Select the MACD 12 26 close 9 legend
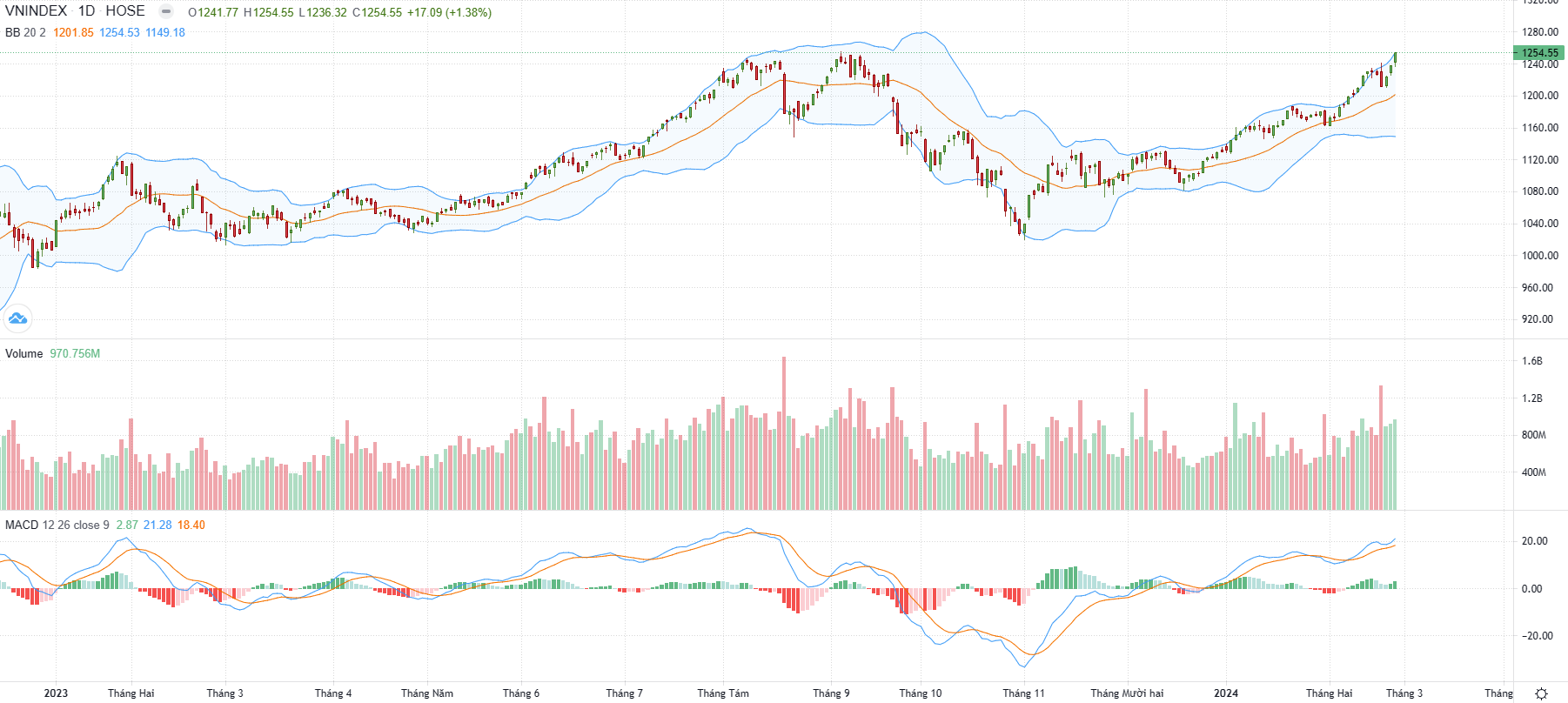Viewport: 1568px width, 703px height. (57, 525)
